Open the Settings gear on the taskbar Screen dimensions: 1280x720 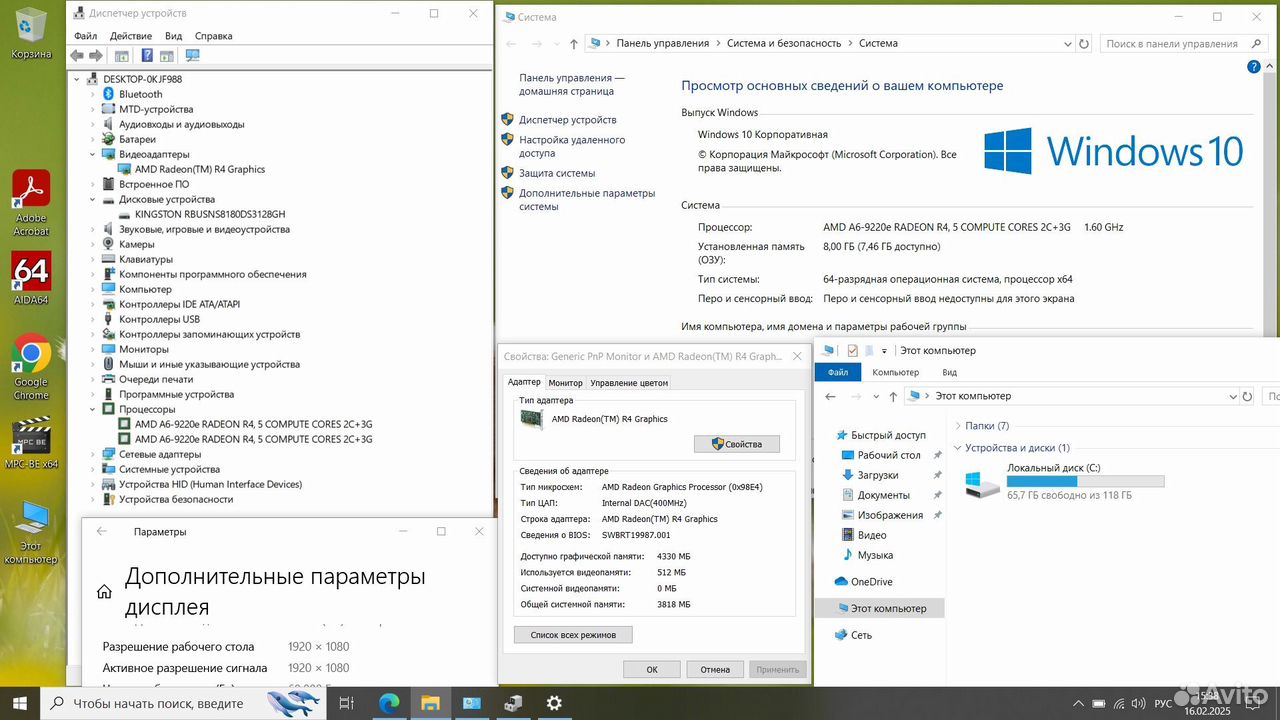click(554, 703)
